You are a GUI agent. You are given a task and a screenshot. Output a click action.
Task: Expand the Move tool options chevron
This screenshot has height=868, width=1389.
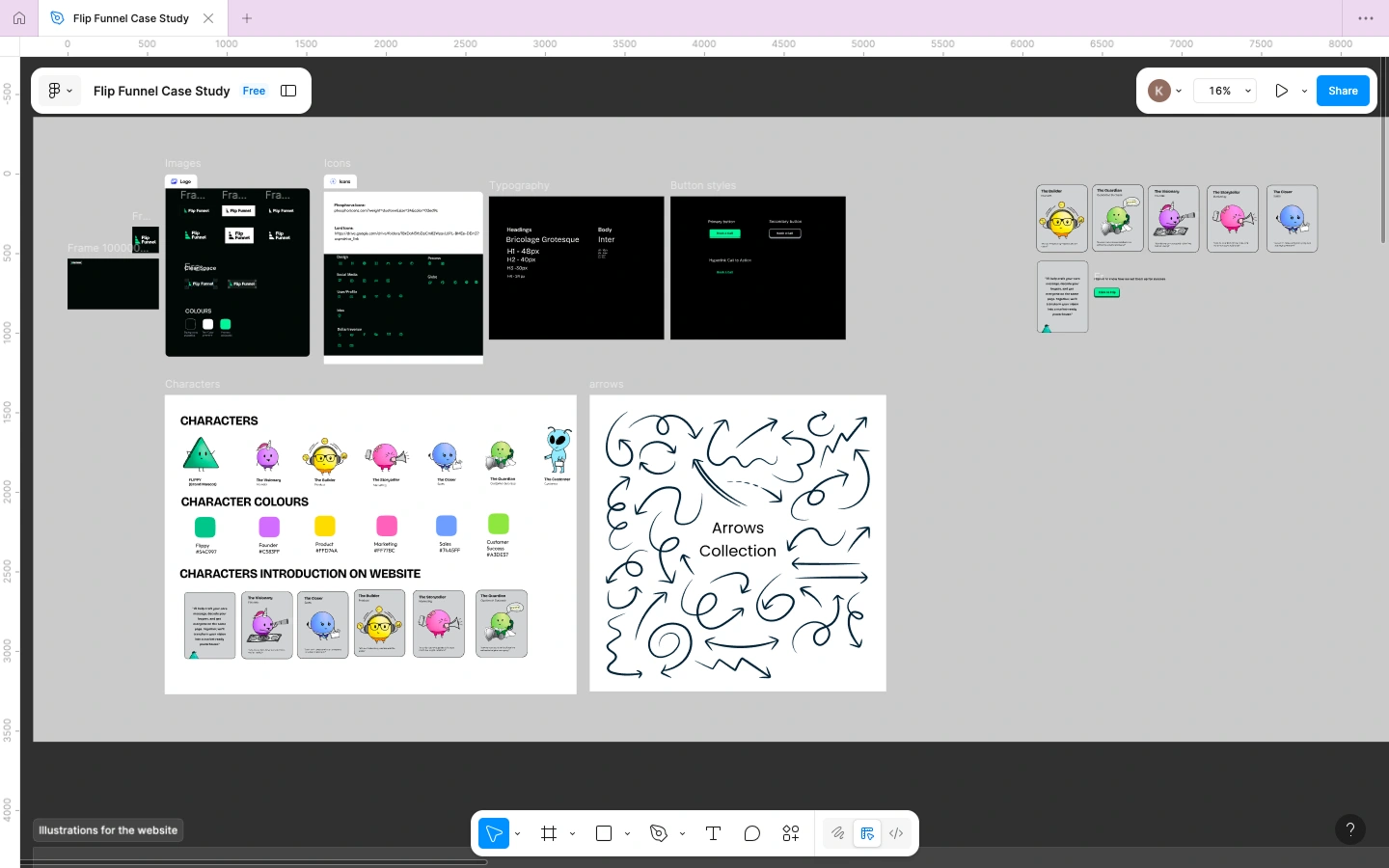point(517,833)
